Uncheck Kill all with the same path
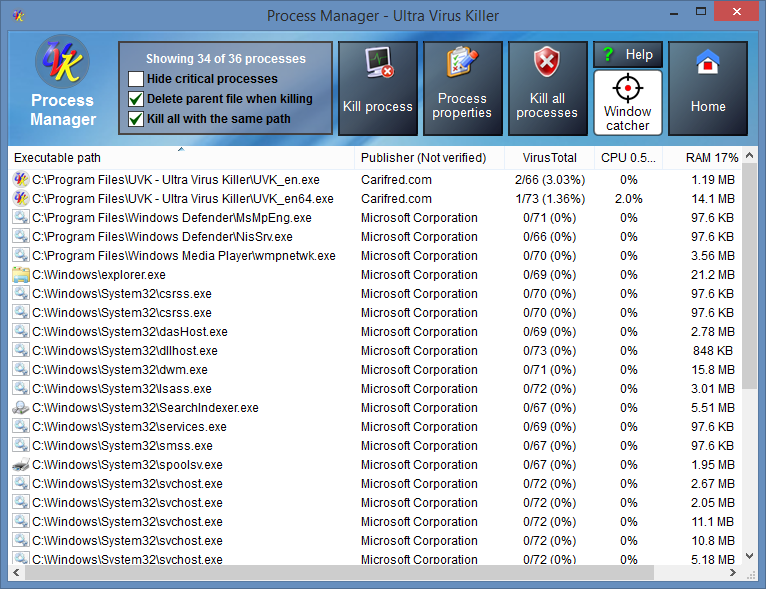 pyautogui.click(x=136, y=119)
